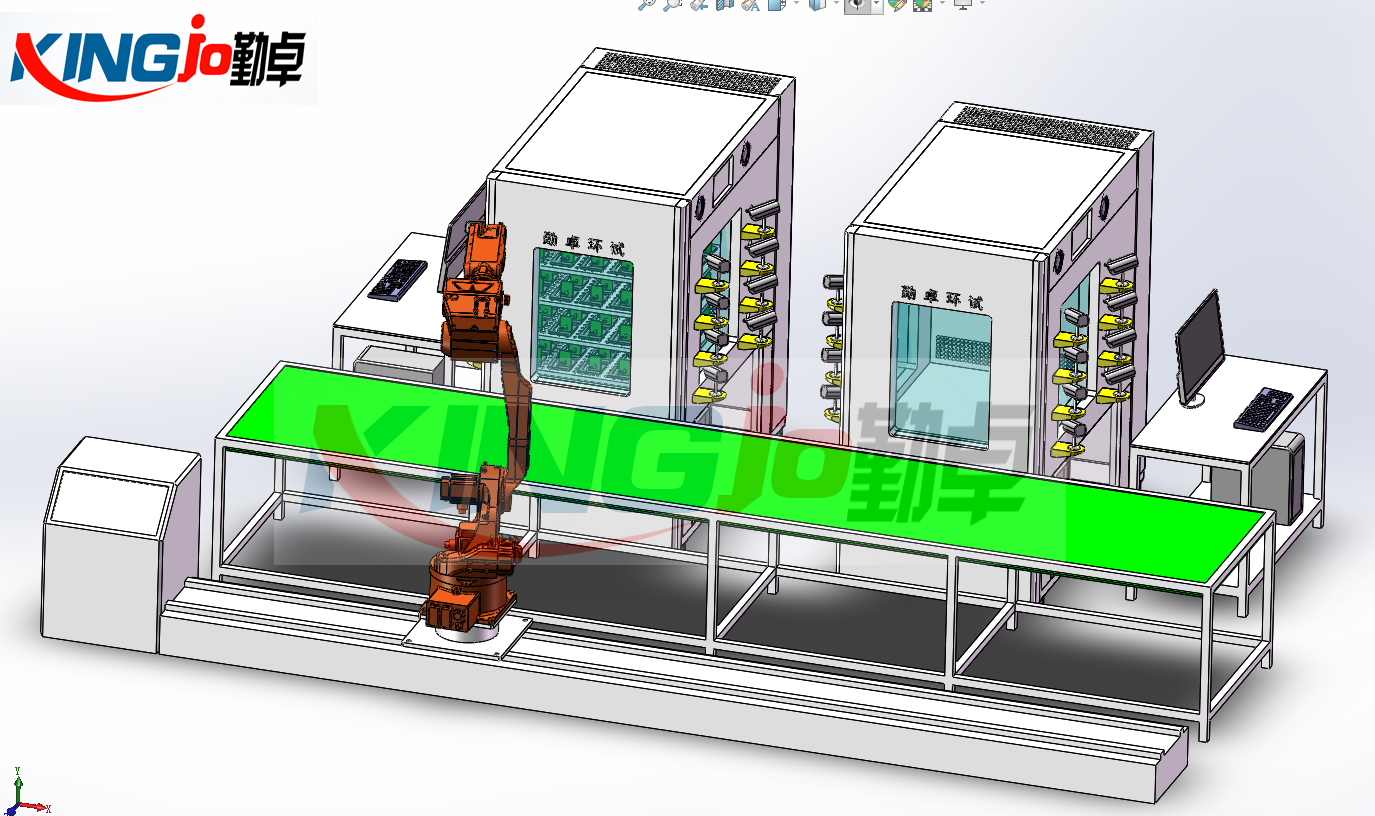
Task: Click the 勤卓环试 label on left chamber
Action: pyautogui.click(x=582, y=243)
